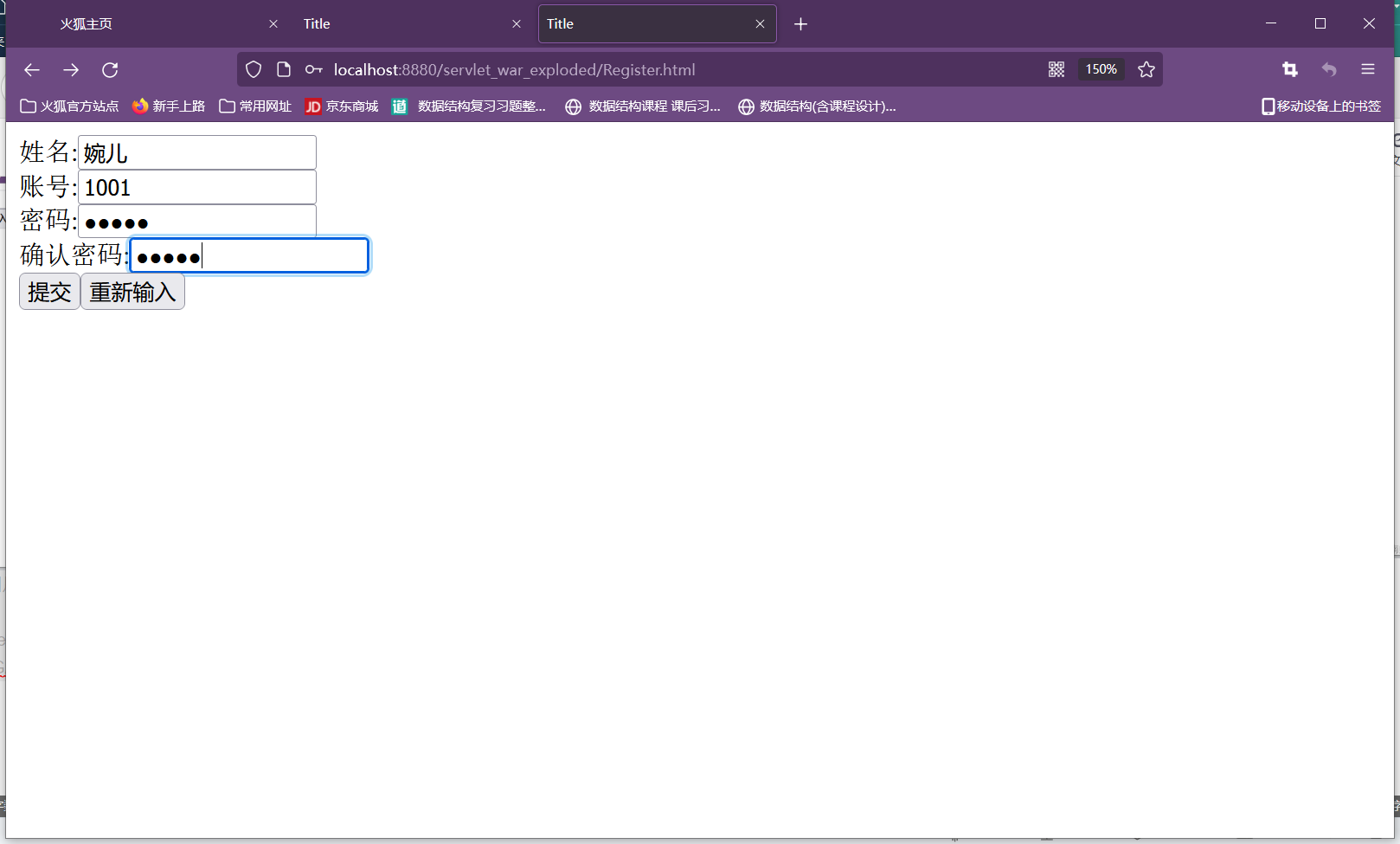The height and width of the screenshot is (844, 1400).
Task: Open saved logins key icon
Action: tap(313, 70)
